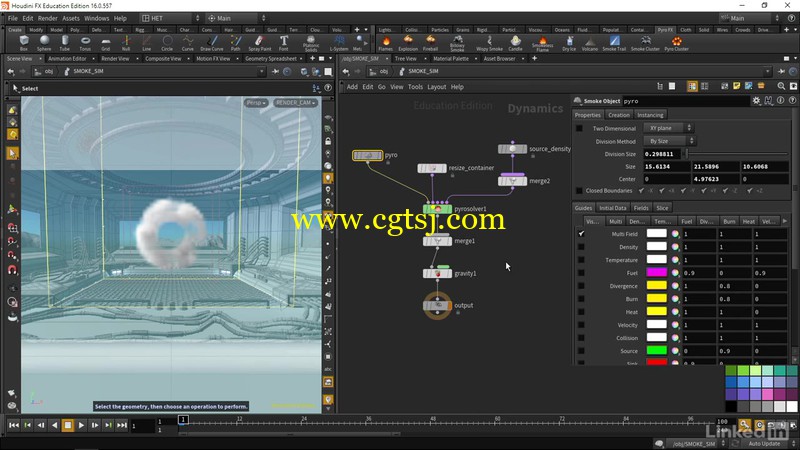Create a Sphere from the shelf

pyautogui.click(x=44, y=43)
